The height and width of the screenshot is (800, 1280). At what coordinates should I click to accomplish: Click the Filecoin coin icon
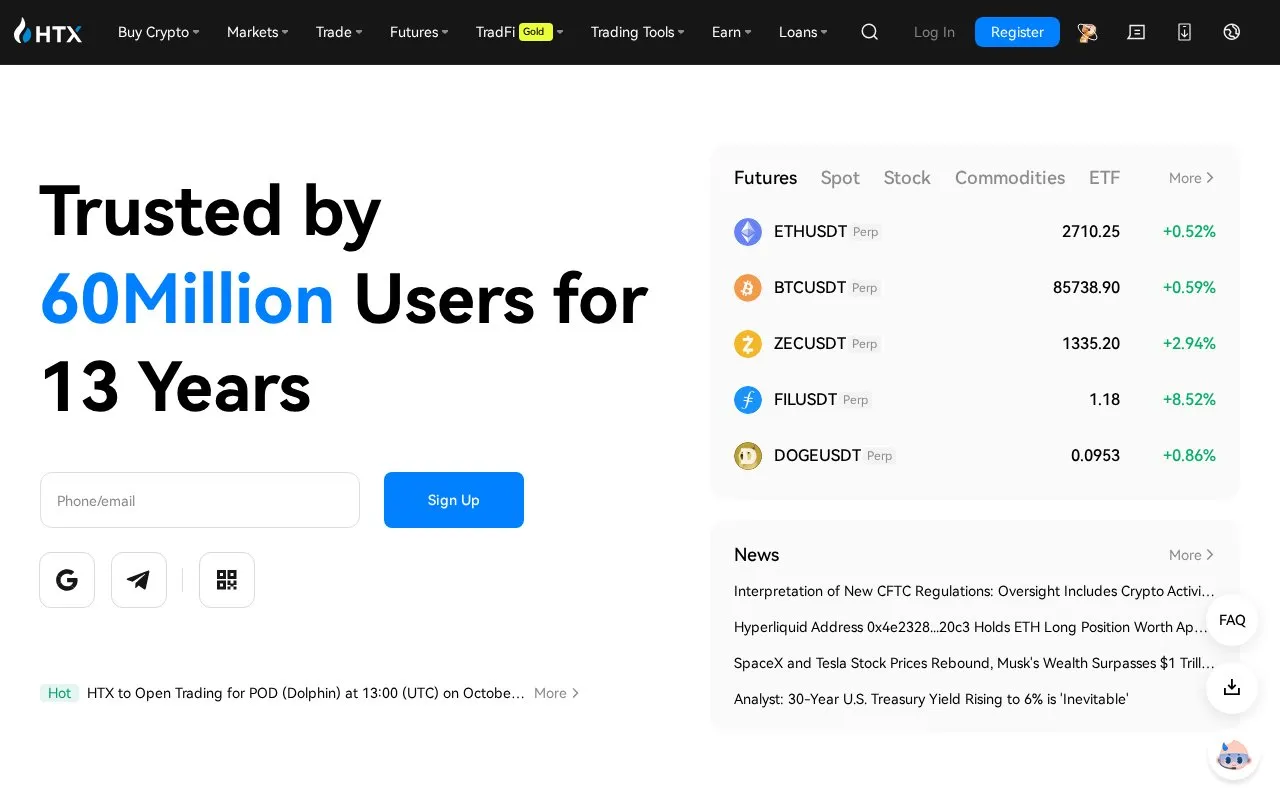[x=748, y=400]
